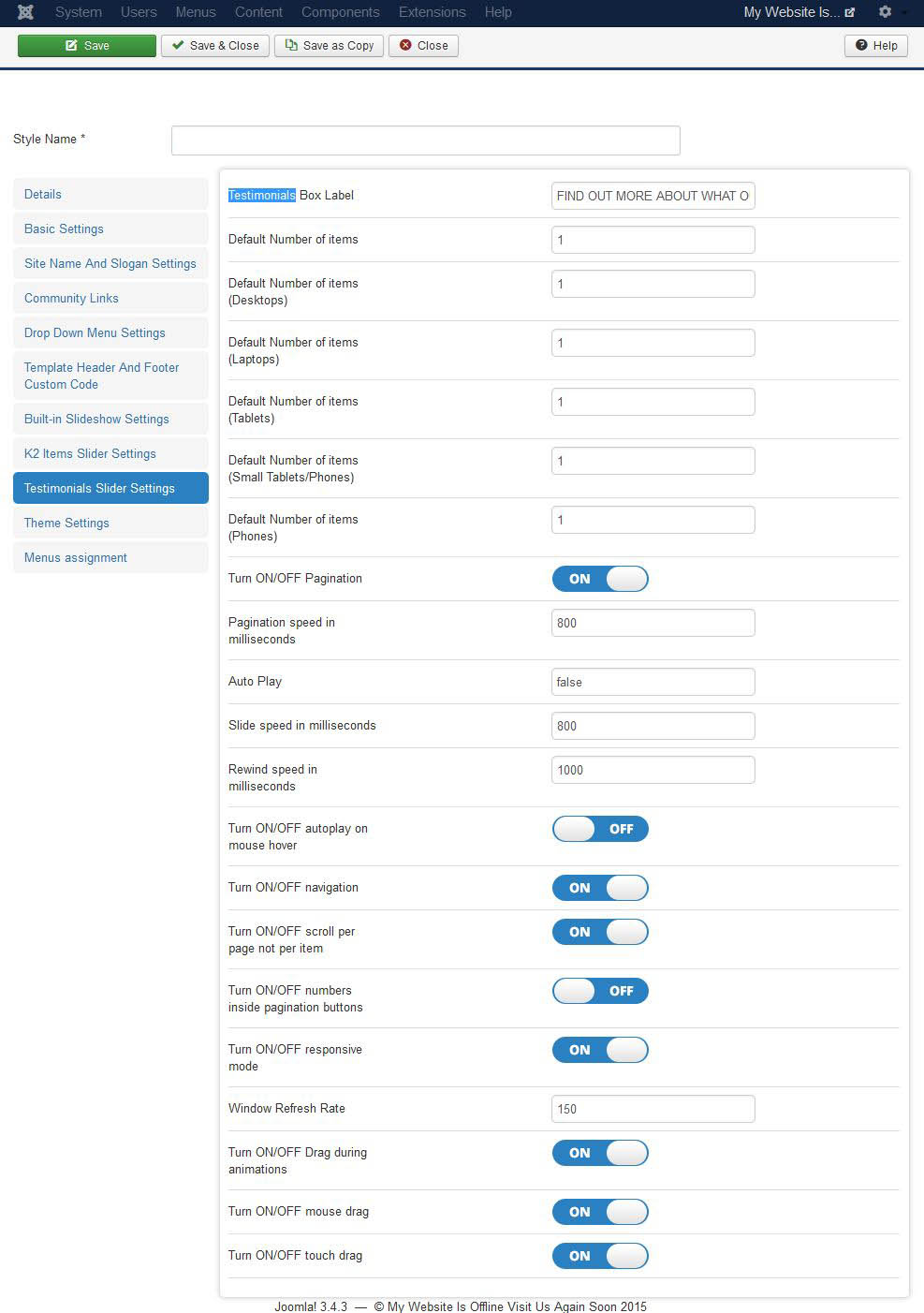Open the System menu
Viewport: 924px width, 1313px height.
(79, 12)
